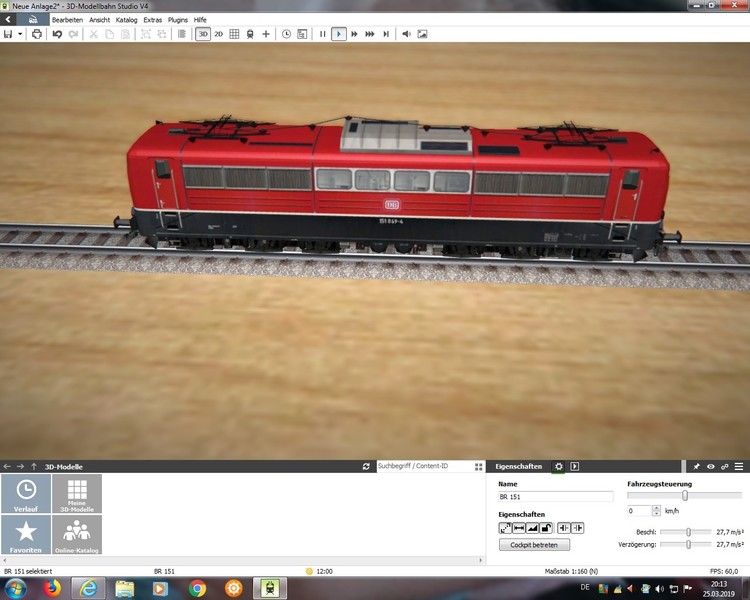Pause the simulation

point(322,34)
